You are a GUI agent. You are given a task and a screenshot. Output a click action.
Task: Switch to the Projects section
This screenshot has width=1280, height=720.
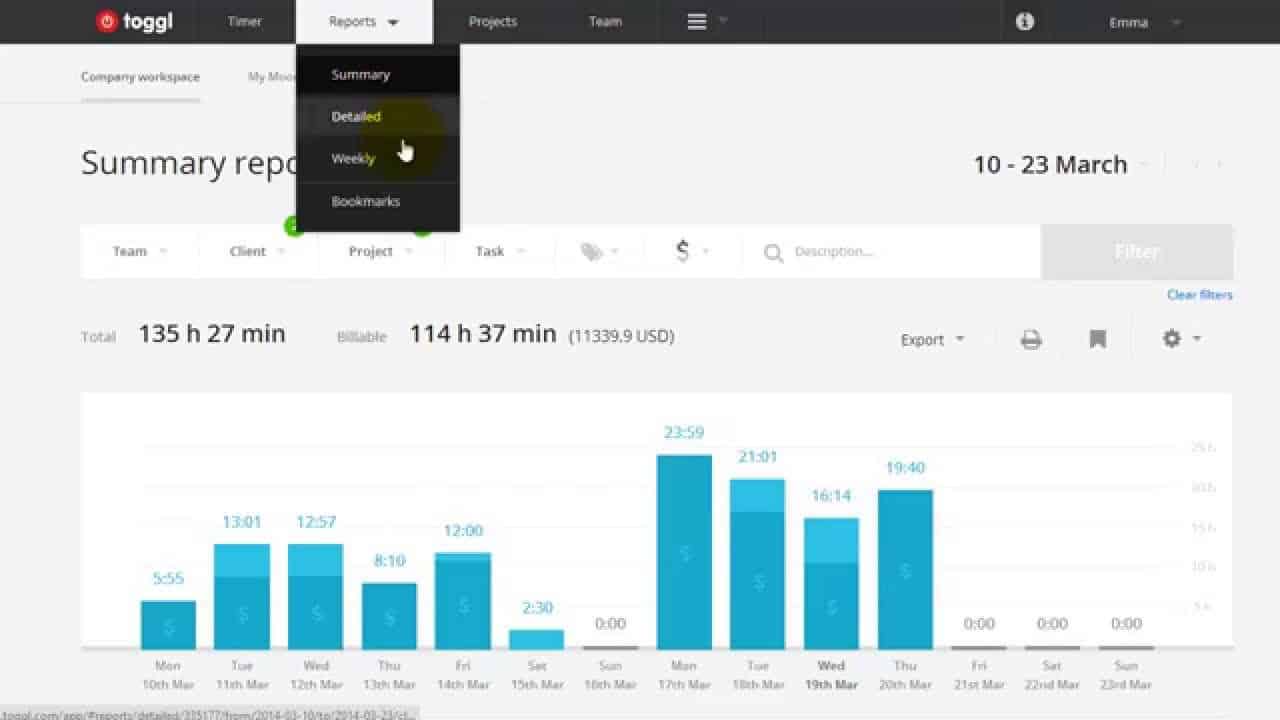pos(492,21)
